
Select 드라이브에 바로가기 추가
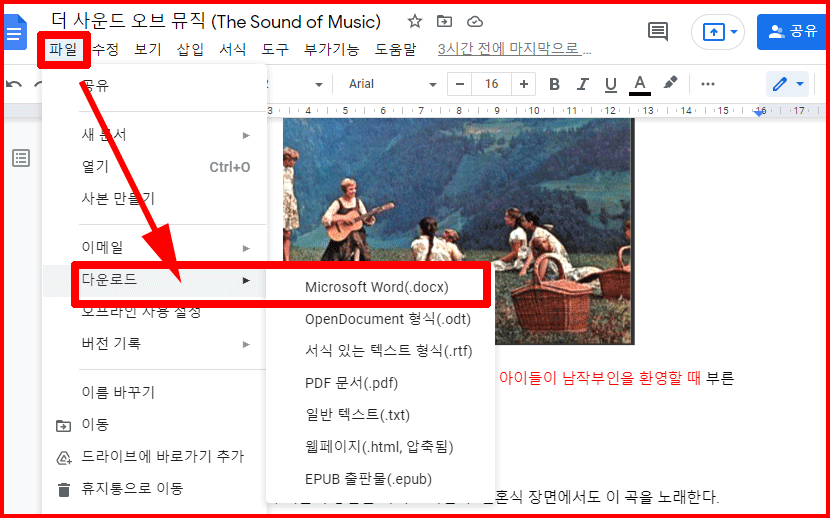click(x=154, y=457)
